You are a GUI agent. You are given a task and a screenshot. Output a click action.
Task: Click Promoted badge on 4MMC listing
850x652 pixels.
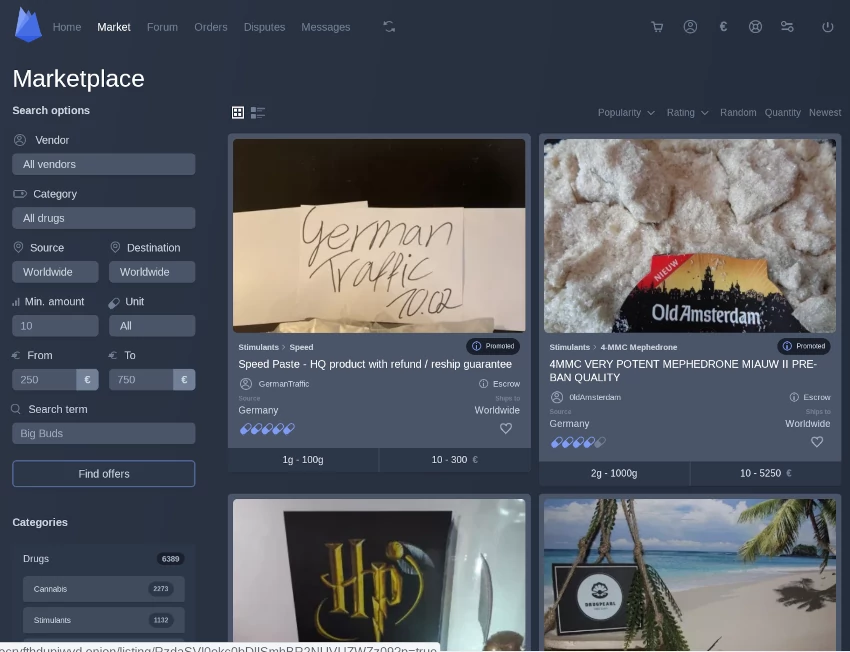click(x=804, y=346)
